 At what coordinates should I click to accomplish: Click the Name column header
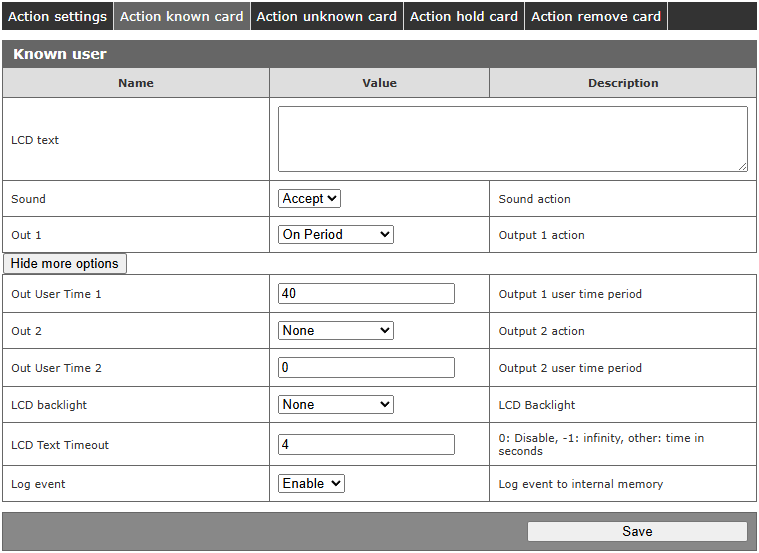136,83
